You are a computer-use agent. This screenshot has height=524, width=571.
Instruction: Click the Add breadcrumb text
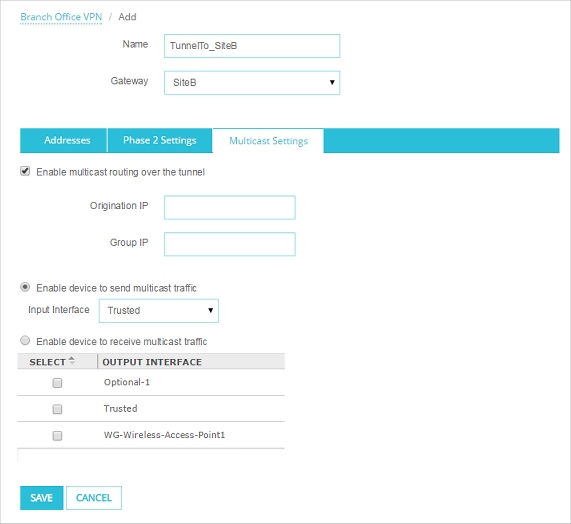click(x=127, y=17)
